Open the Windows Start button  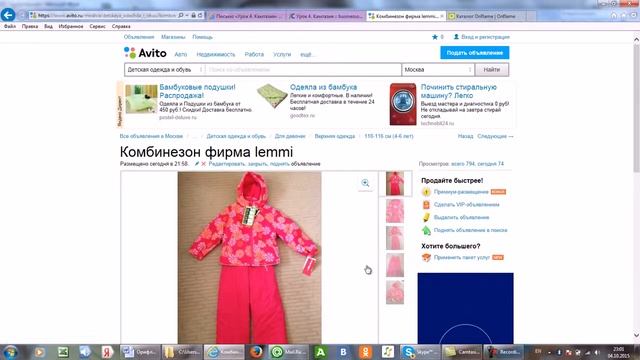(x=10, y=352)
